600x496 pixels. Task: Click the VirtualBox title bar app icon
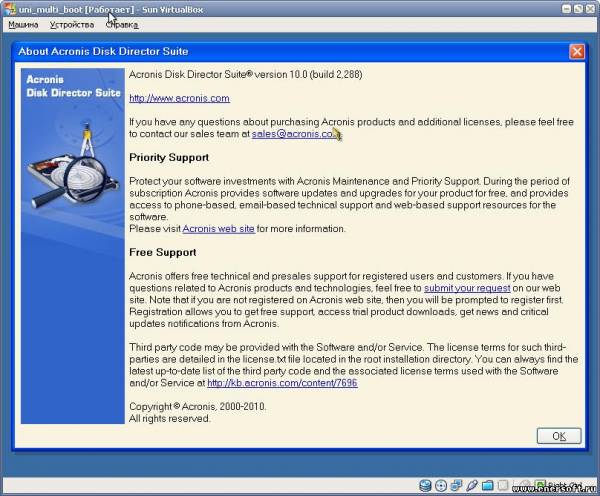[x=10, y=9]
